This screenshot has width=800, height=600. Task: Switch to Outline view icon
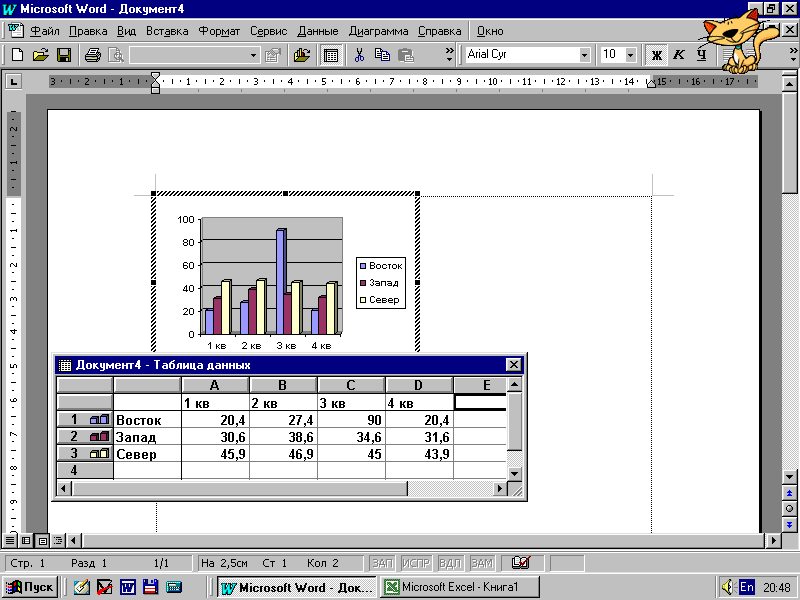[58, 540]
